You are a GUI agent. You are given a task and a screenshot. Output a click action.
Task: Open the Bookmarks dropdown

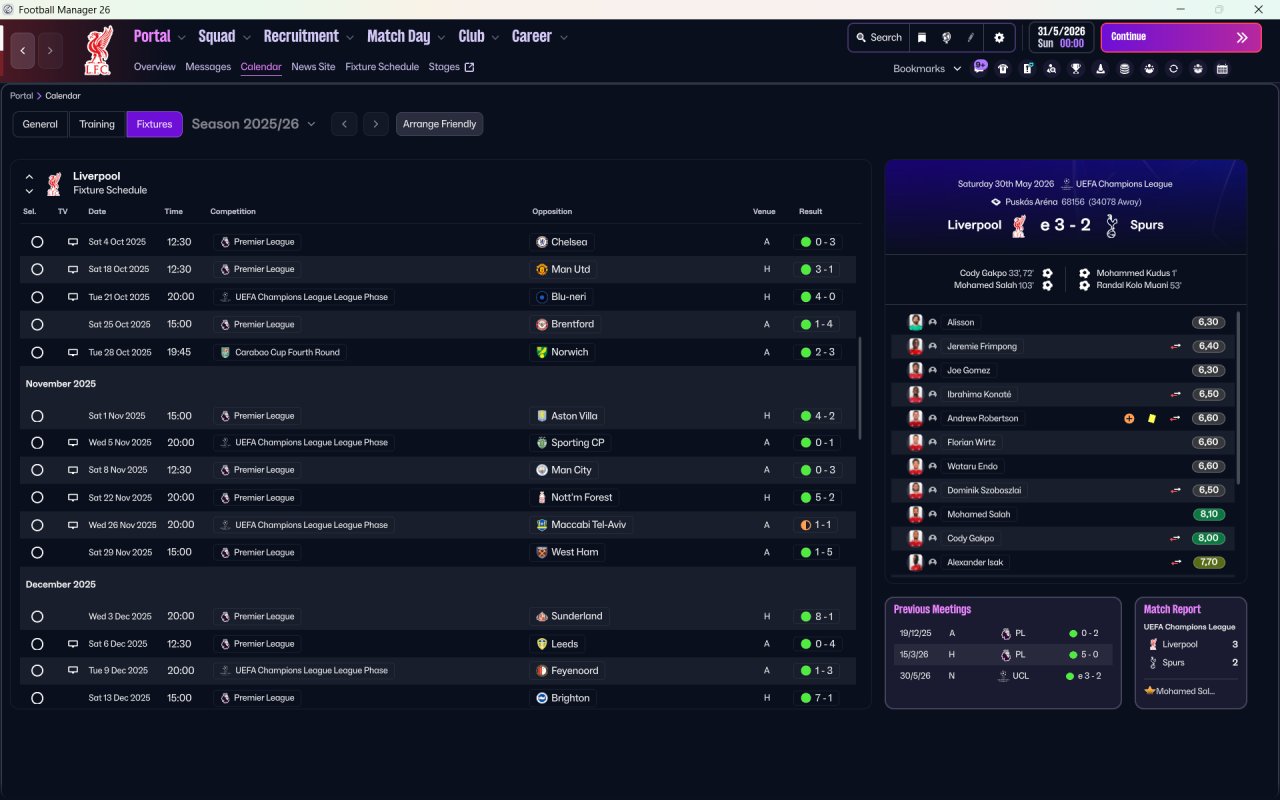point(927,69)
